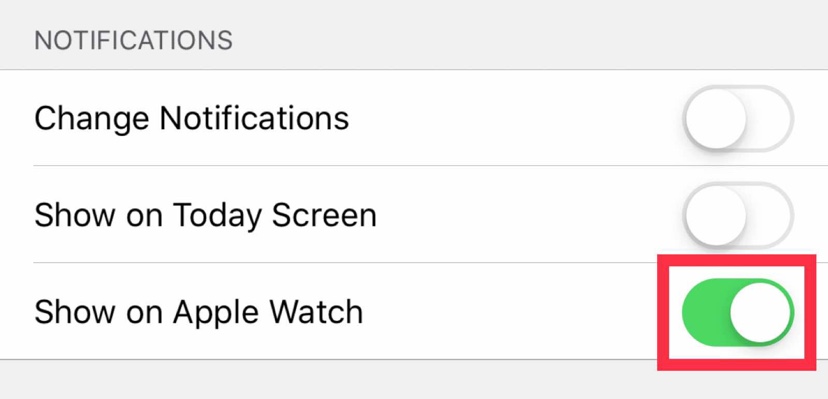
Task: Click the grey area below the Notifications list
Action: click(327, 380)
